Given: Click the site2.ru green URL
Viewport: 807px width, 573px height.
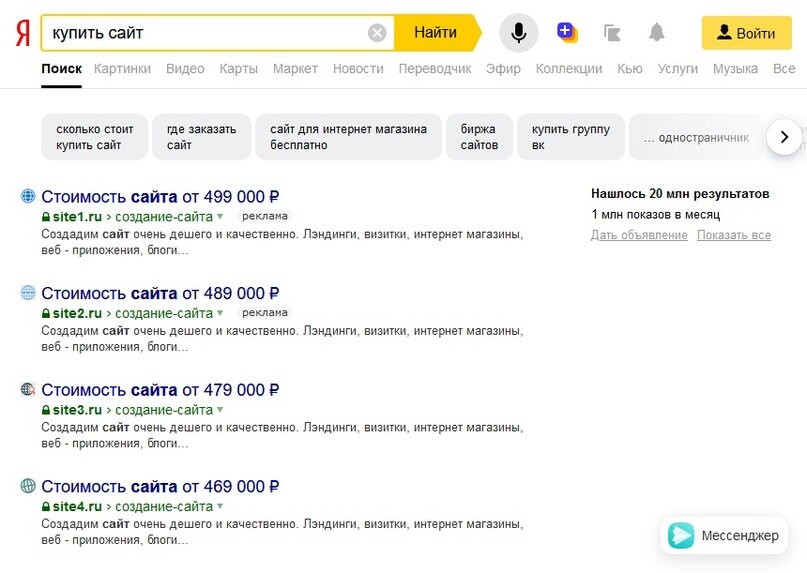Looking at the screenshot, I should click(x=77, y=313).
